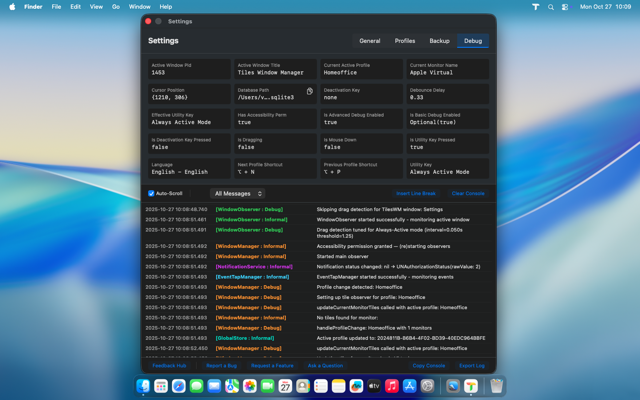Image resolution: width=640 pixels, height=400 pixels.
Task: Toggle the Auto-Scroll checkbox
Action: pyautogui.click(x=151, y=193)
